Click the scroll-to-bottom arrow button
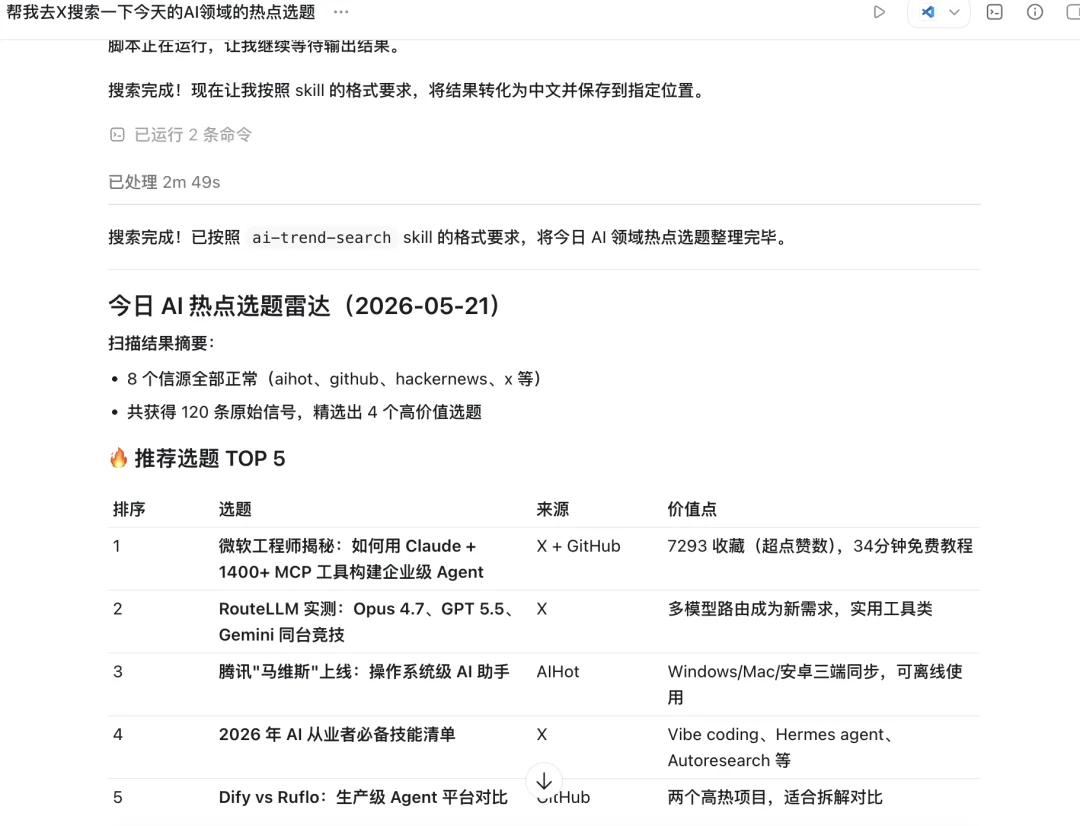Viewport: 1080px width, 826px height. [x=544, y=781]
